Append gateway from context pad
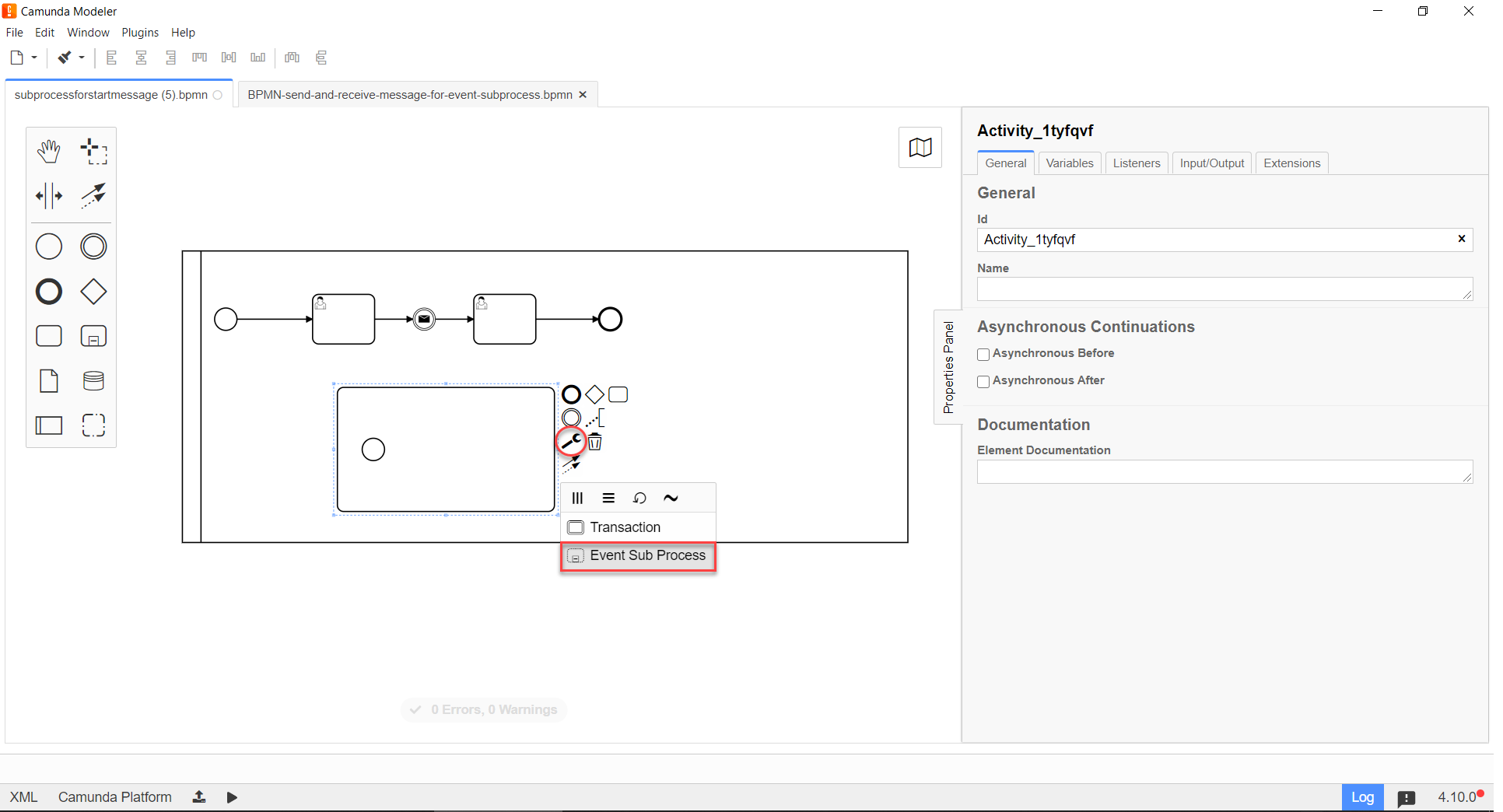Image resolution: width=1503 pixels, height=812 pixels. pyautogui.click(x=595, y=395)
